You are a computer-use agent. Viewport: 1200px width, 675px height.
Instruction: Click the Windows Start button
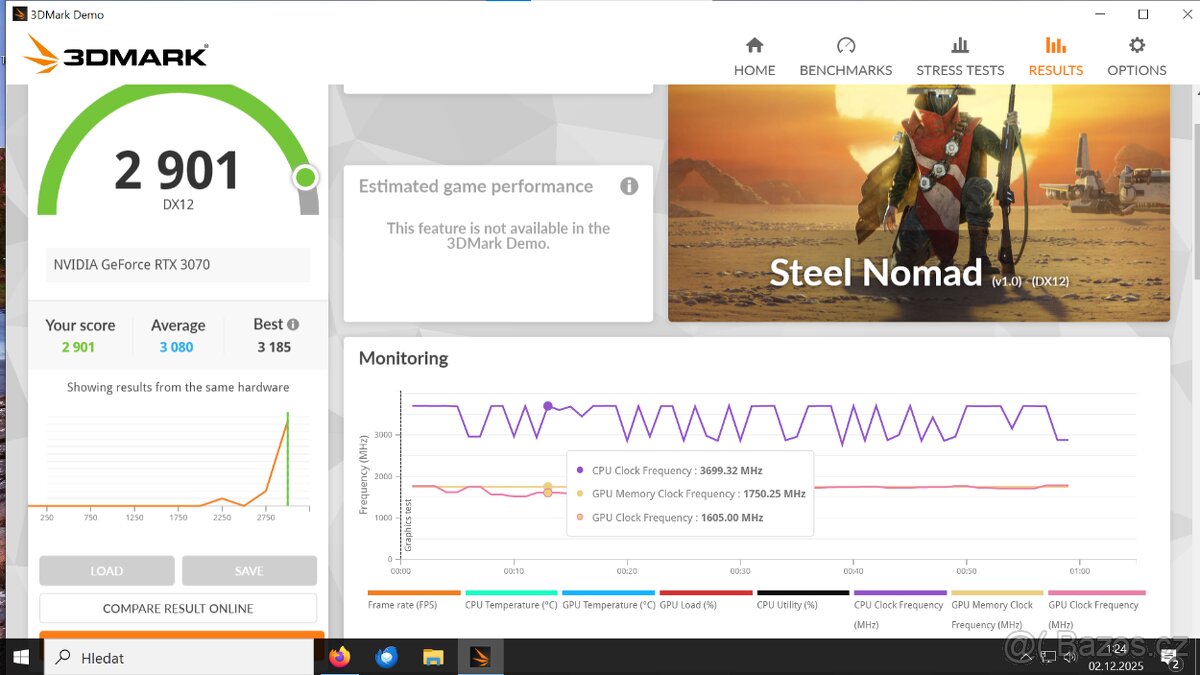[20, 657]
